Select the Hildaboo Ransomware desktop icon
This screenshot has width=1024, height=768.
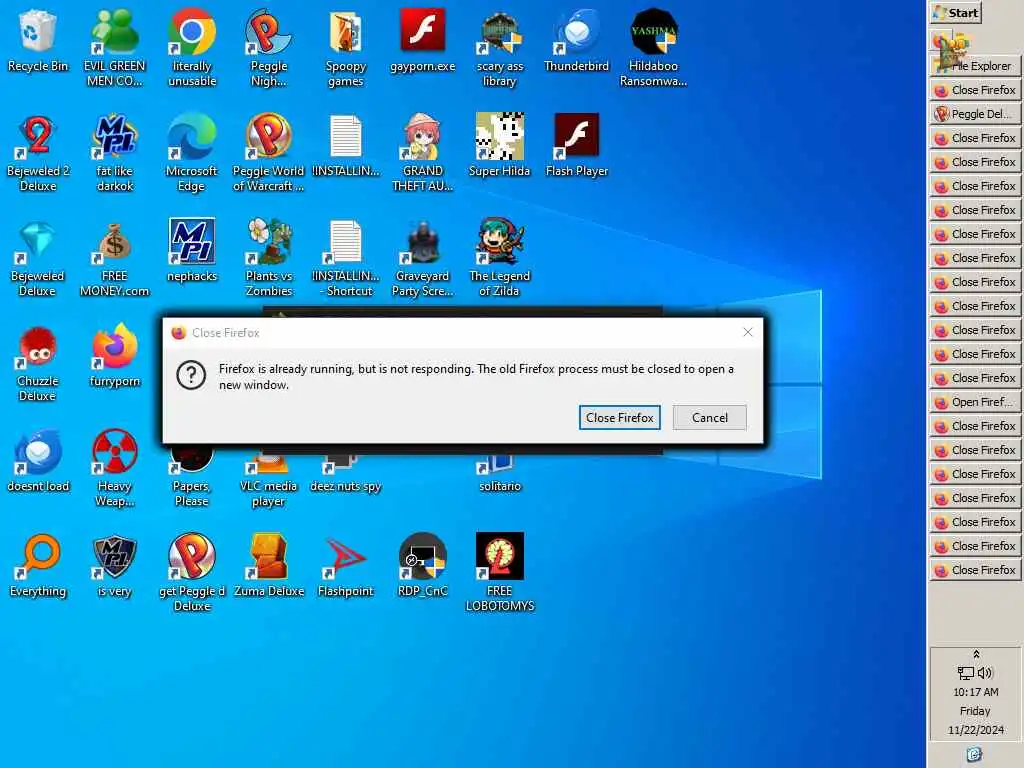tap(653, 47)
